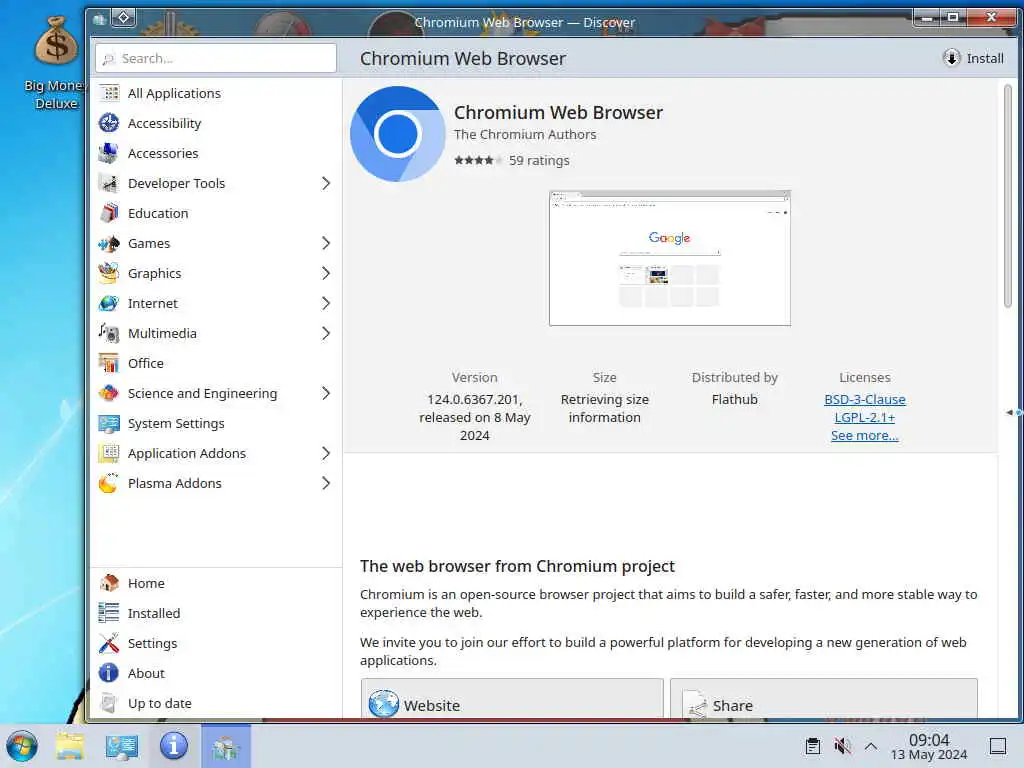
Task: Click the Accessories category icon
Action: [109, 153]
